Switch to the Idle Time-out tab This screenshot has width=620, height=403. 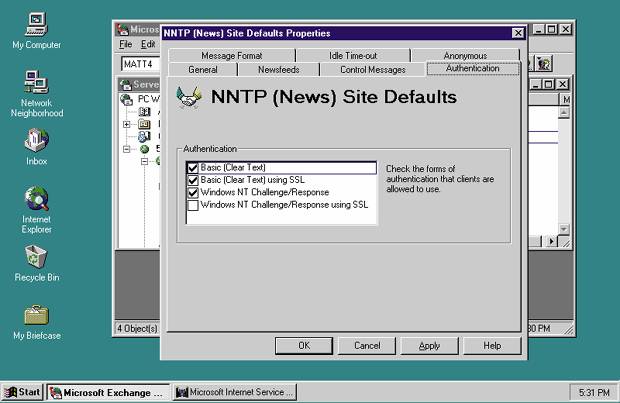click(x=353, y=55)
